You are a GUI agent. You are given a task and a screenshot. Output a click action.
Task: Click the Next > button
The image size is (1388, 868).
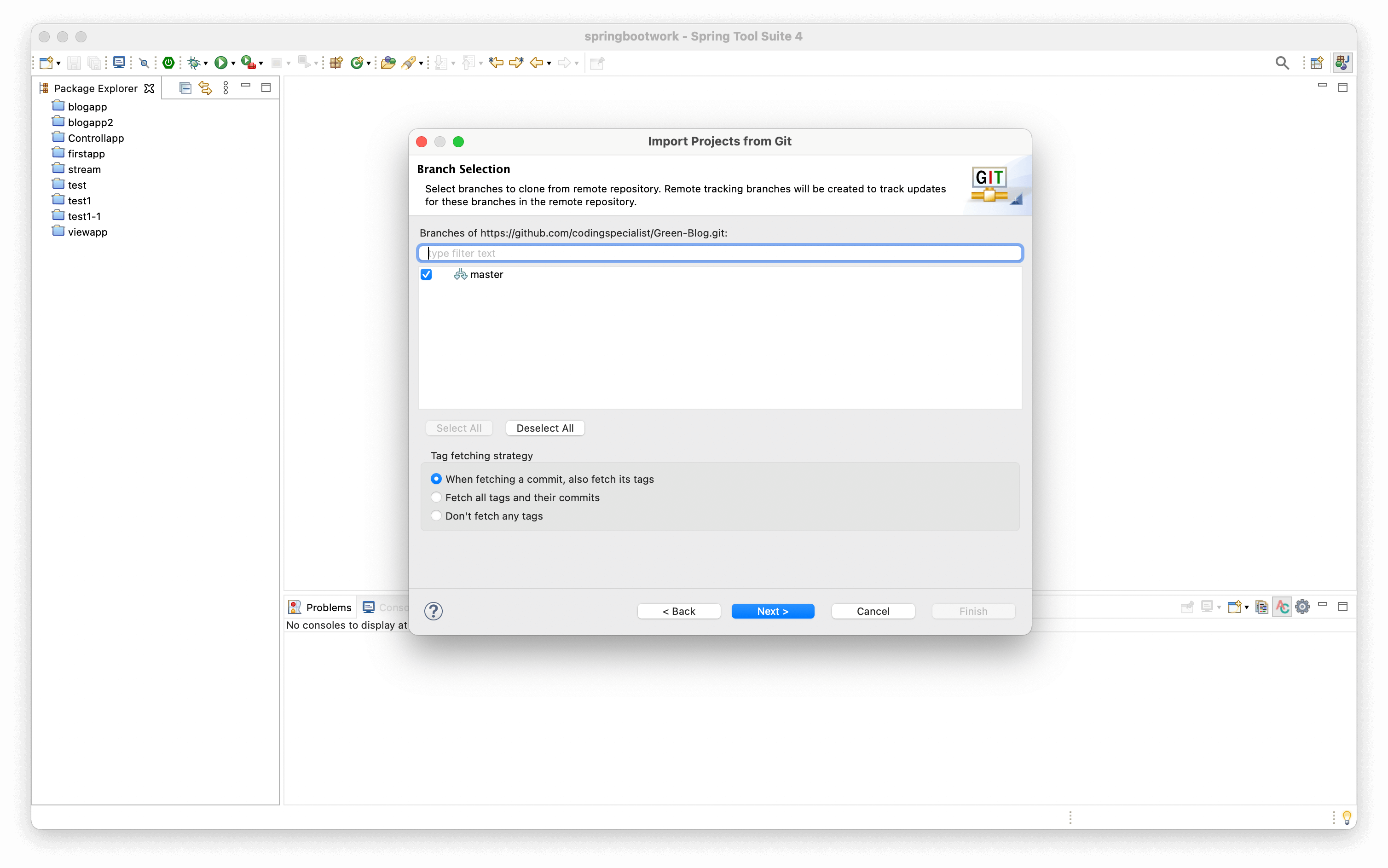coord(773,611)
